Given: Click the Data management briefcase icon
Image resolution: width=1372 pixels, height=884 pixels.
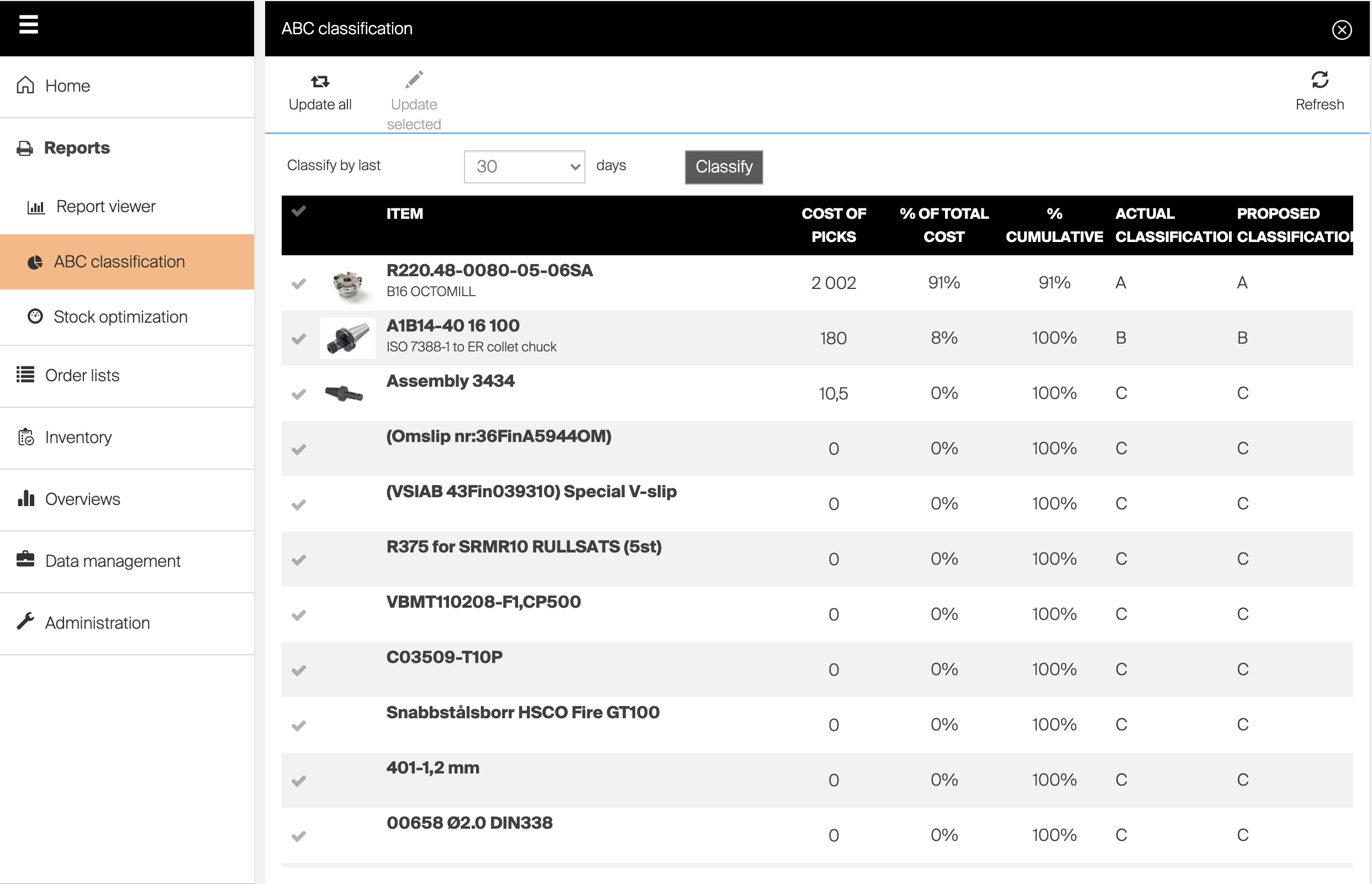Looking at the screenshot, I should [25, 560].
